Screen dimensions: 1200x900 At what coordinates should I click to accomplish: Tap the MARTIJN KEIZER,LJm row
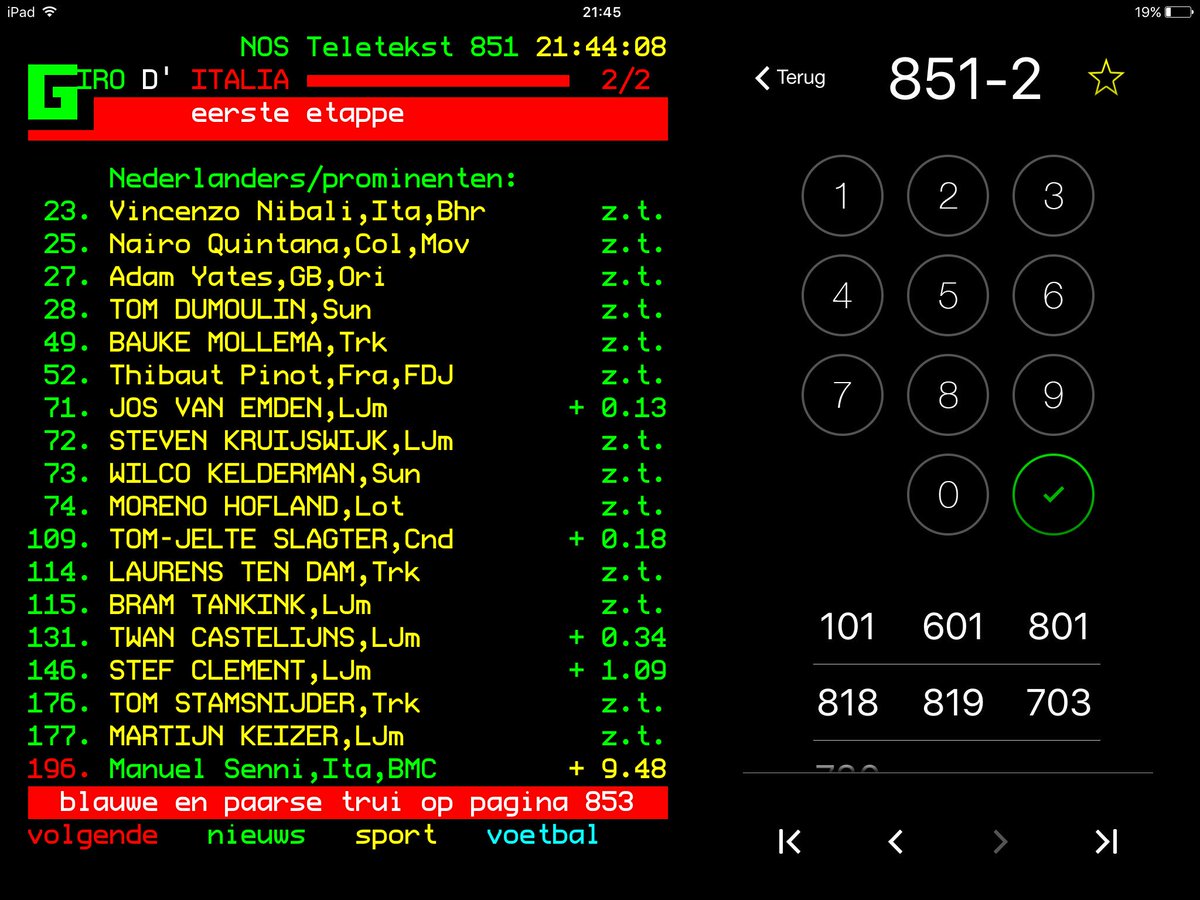[x=347, y=736]
